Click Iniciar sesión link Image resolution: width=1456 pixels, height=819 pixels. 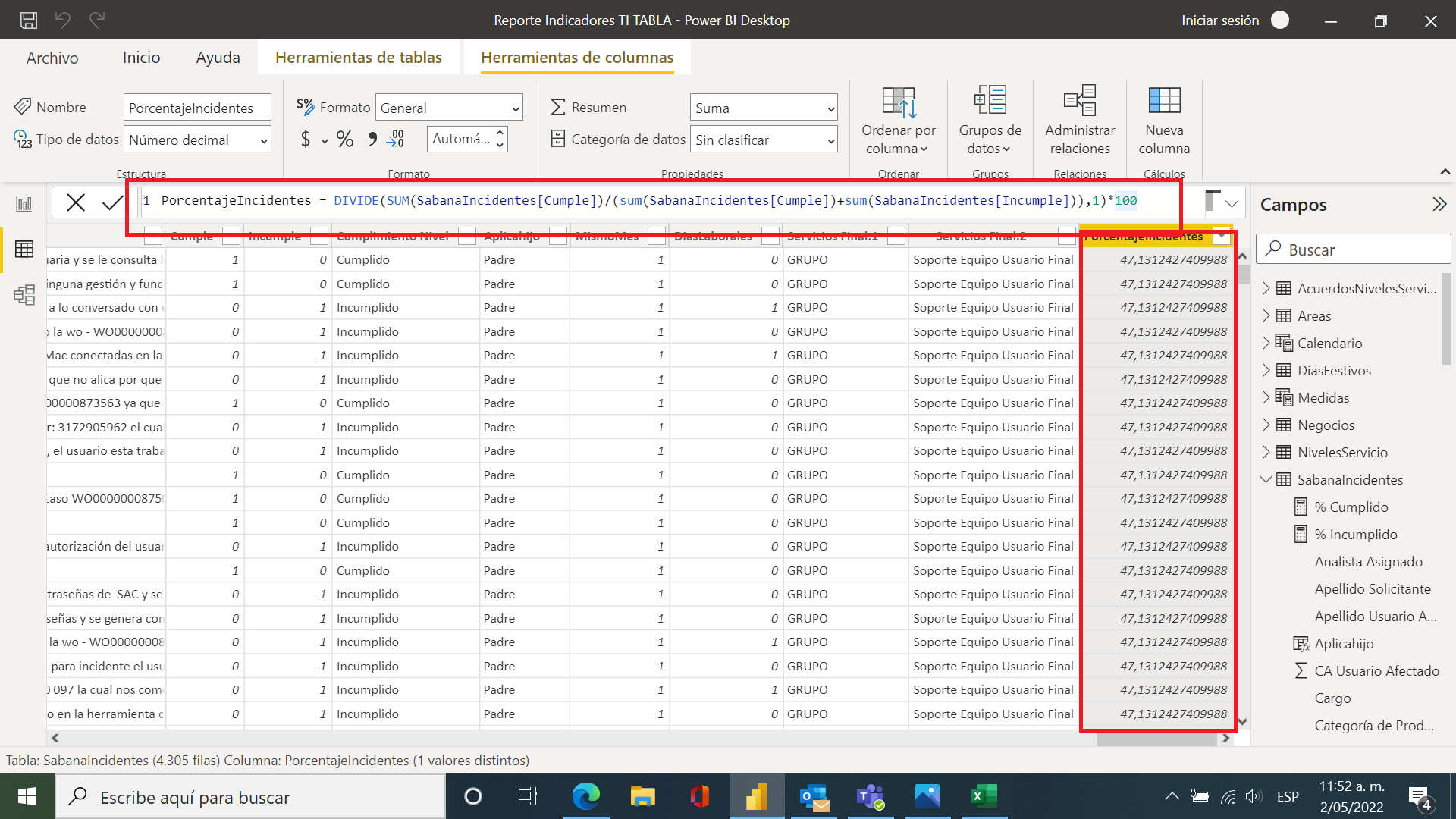tap(1220, 20)
